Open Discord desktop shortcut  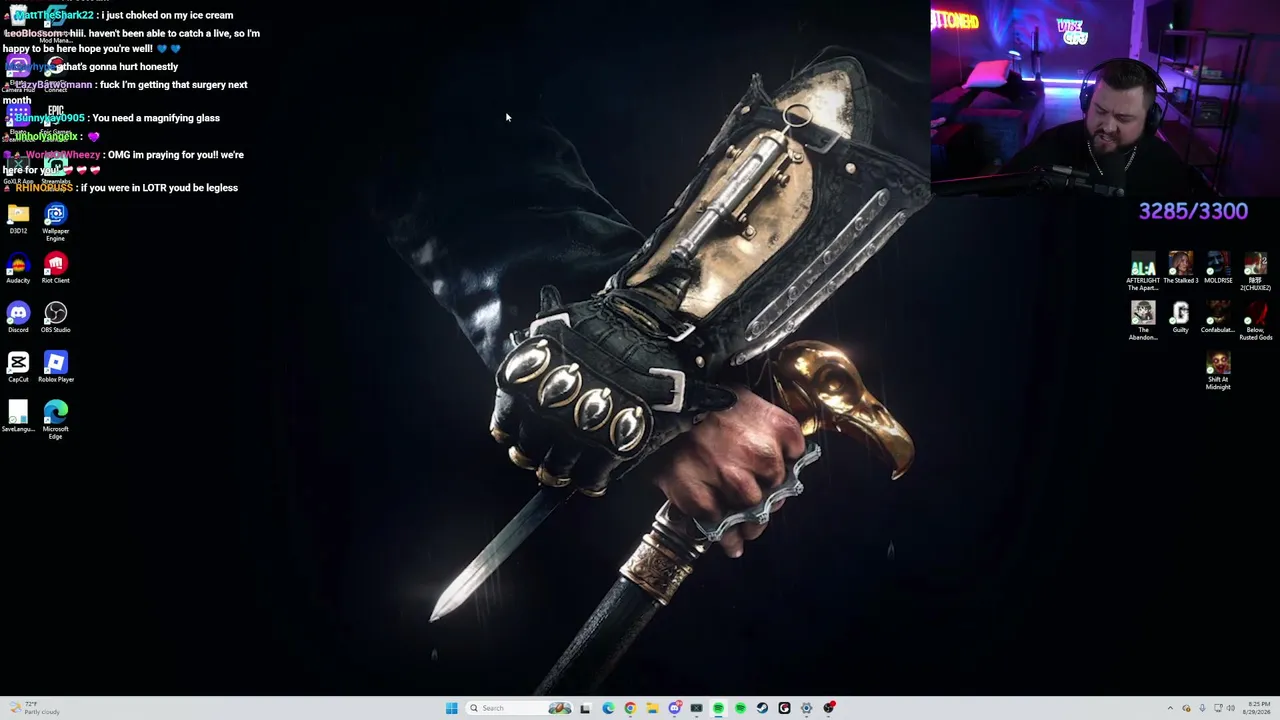pos(18,318)
